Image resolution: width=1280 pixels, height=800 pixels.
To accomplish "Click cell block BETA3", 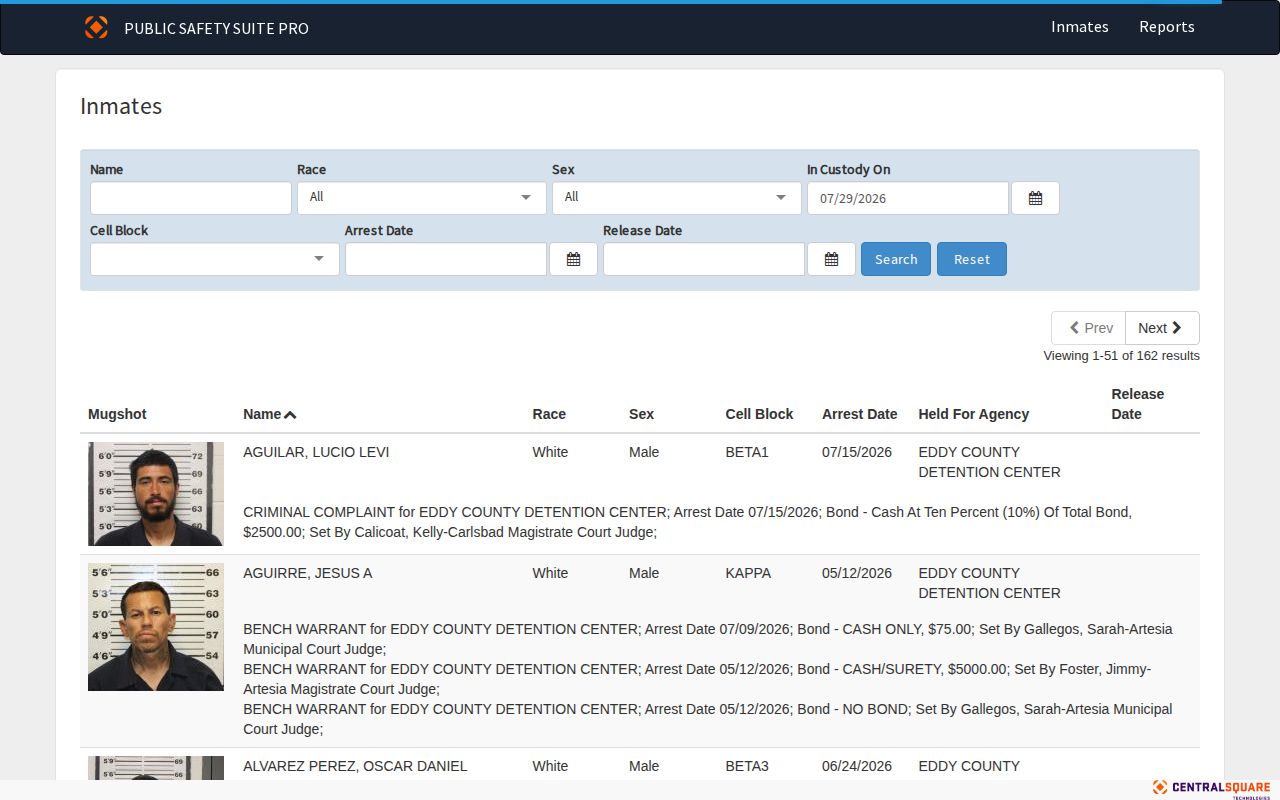I will [x=747, y=766].
